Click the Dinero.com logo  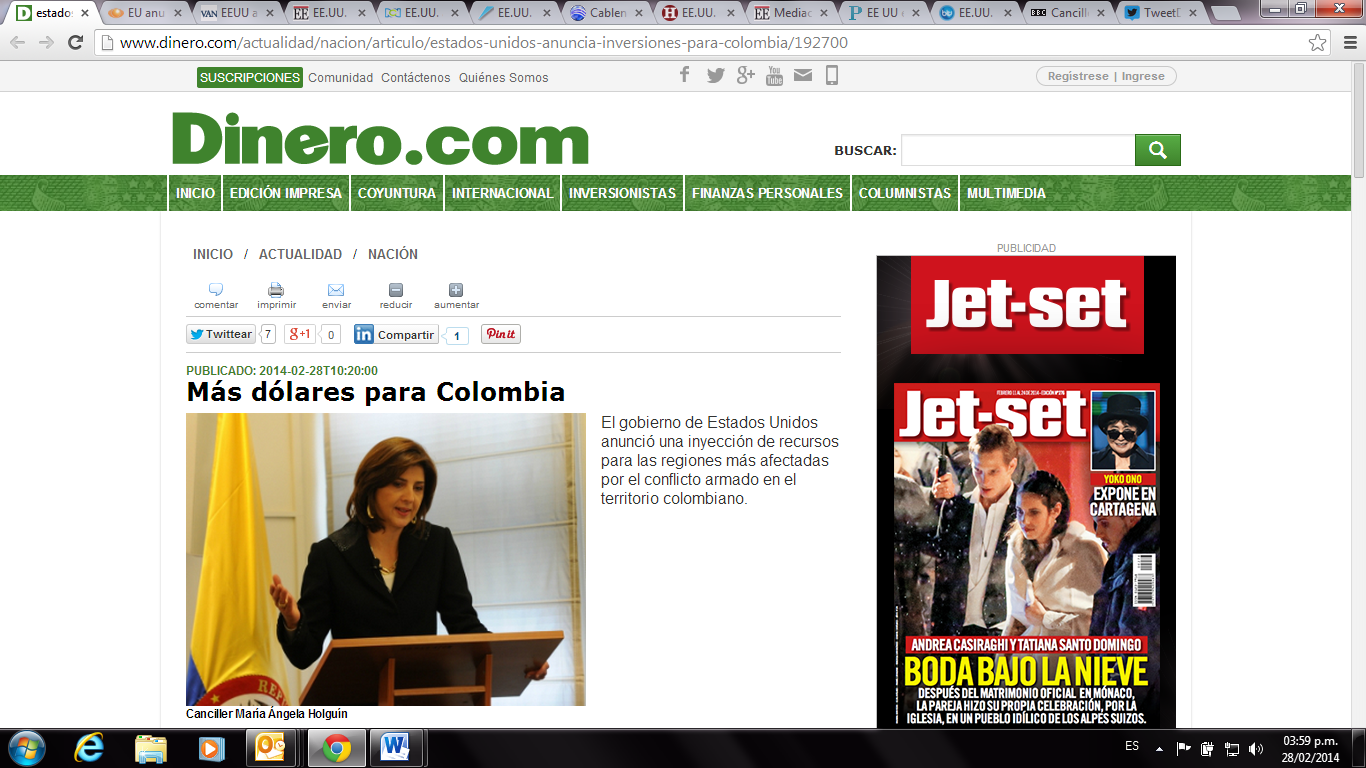(x=380, y=138)
